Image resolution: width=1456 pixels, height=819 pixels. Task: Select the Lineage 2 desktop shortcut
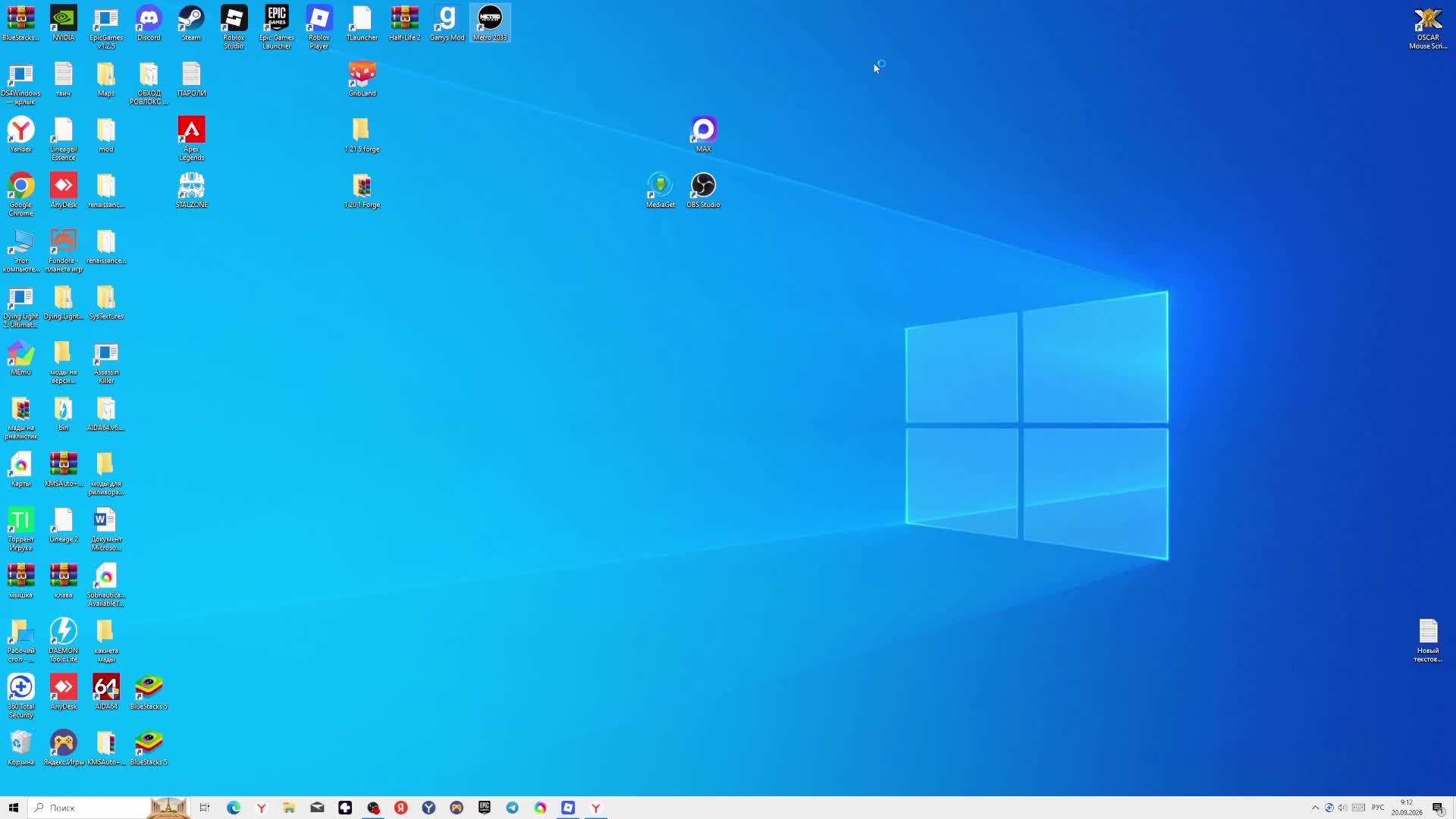click(x=64, y=525)
